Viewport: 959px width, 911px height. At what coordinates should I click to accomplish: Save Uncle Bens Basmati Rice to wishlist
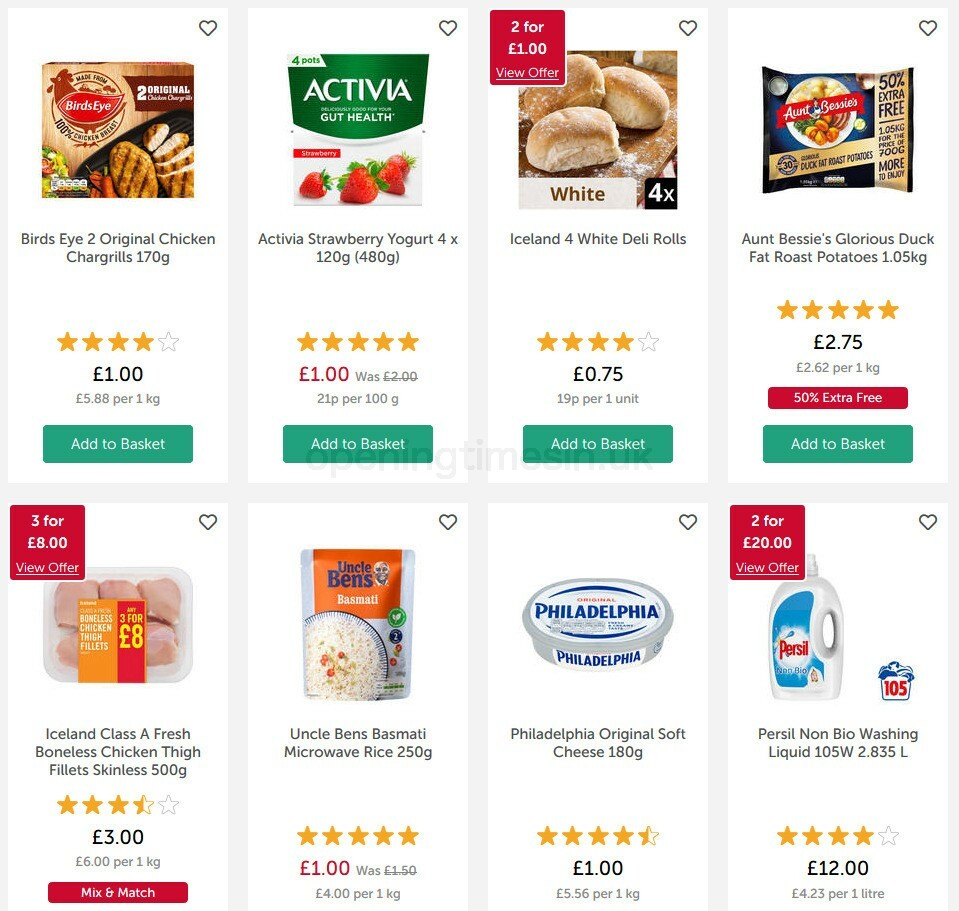[448, 522]
